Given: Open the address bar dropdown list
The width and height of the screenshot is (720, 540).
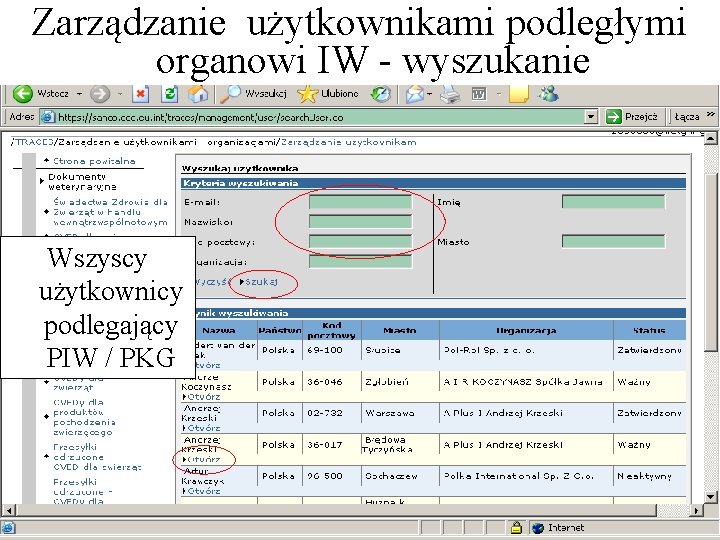Looking at the screenshot, I should point(591,117).
